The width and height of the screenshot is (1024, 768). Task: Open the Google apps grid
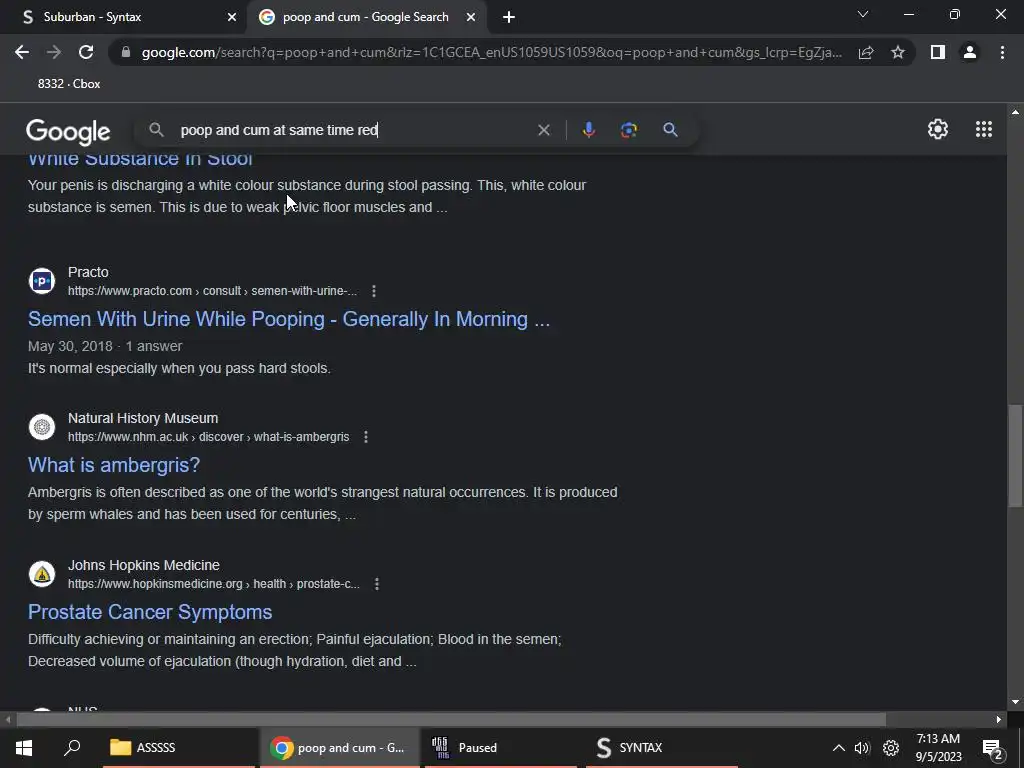[984, 129]
